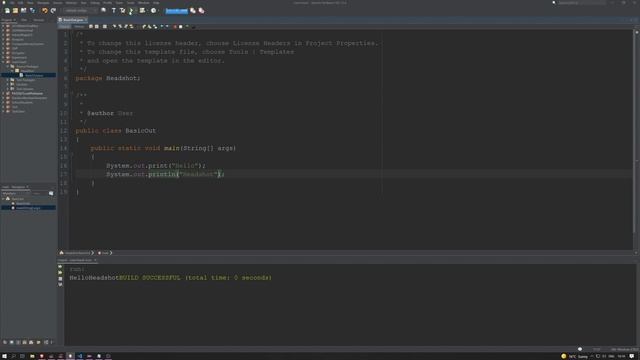Click the New File toolbar icon

(7, 11)
